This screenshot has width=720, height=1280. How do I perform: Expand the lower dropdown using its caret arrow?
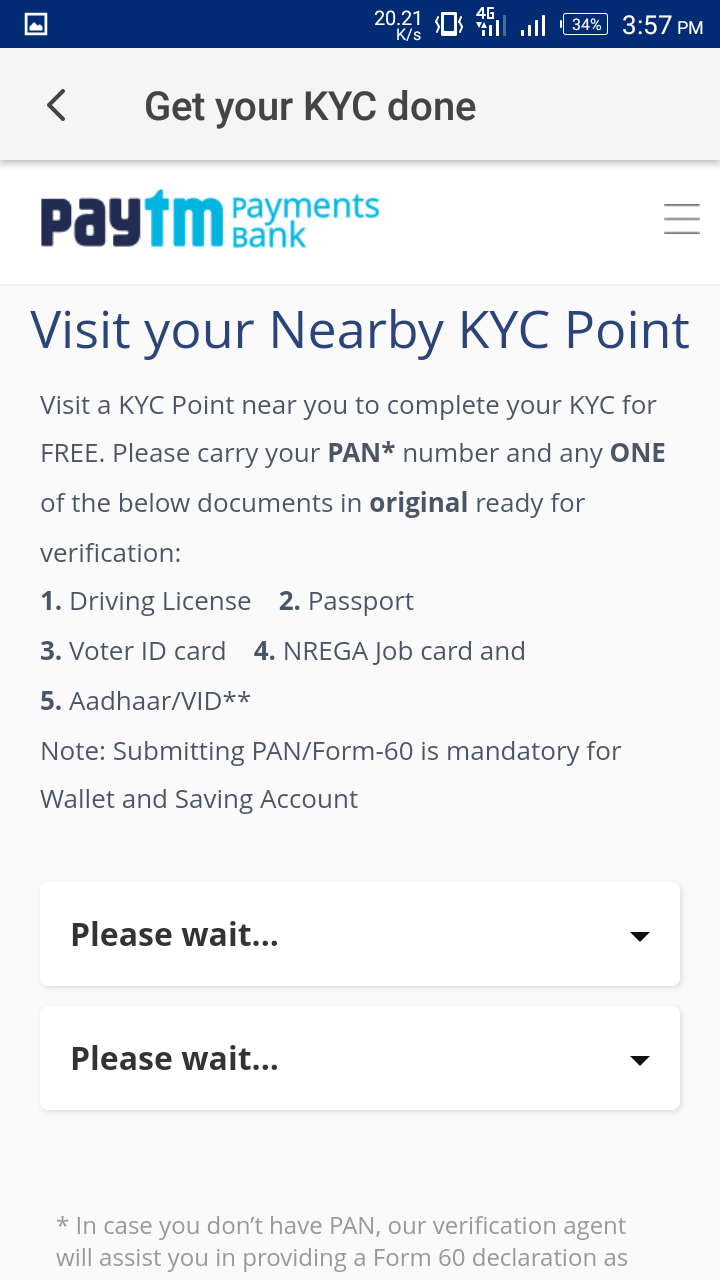point(639,1060)
